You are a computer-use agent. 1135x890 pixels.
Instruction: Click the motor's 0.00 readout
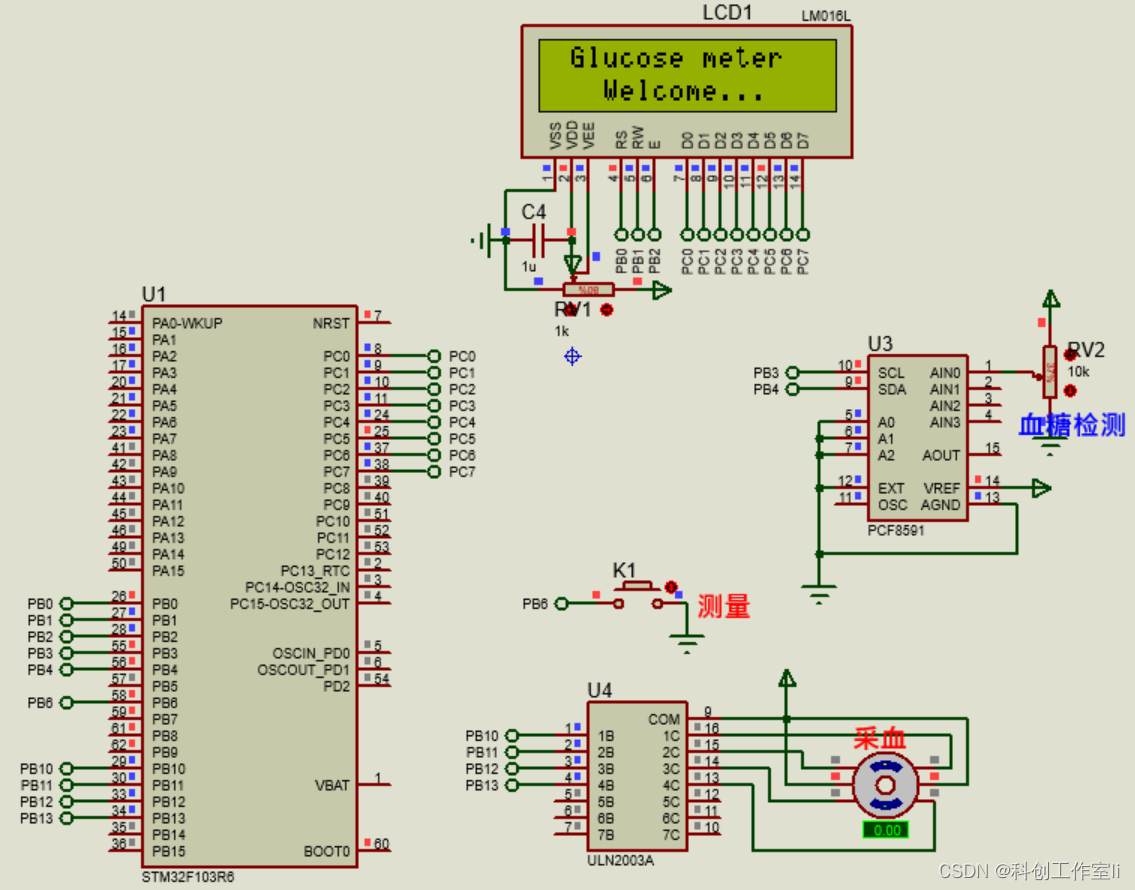pos(885,831)
